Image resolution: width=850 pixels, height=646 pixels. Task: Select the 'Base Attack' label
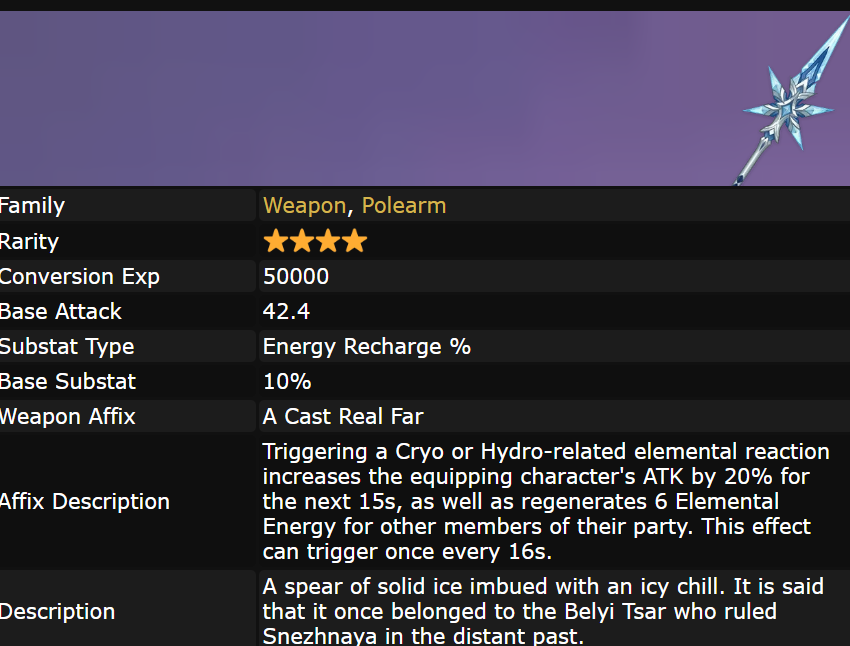point(61,311)
